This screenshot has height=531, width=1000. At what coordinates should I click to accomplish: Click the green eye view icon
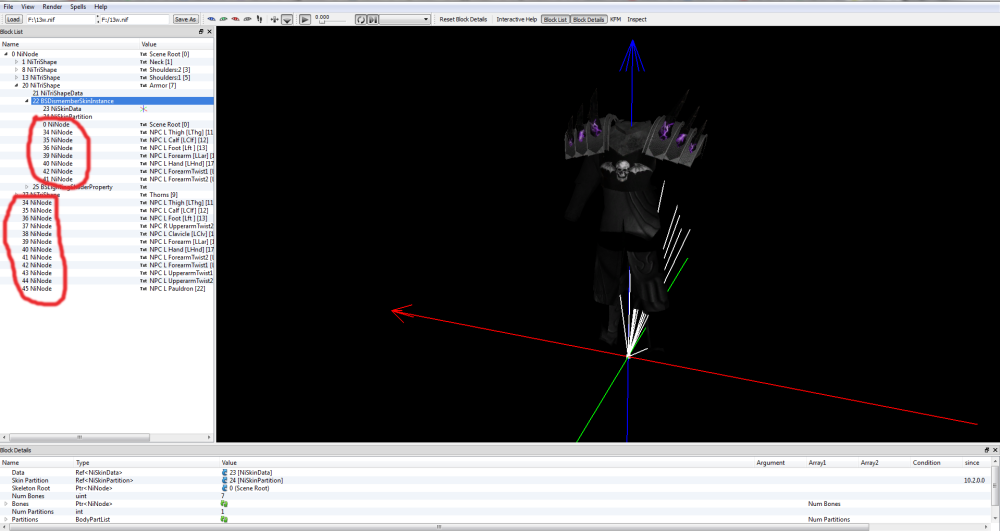pos(223,19)
